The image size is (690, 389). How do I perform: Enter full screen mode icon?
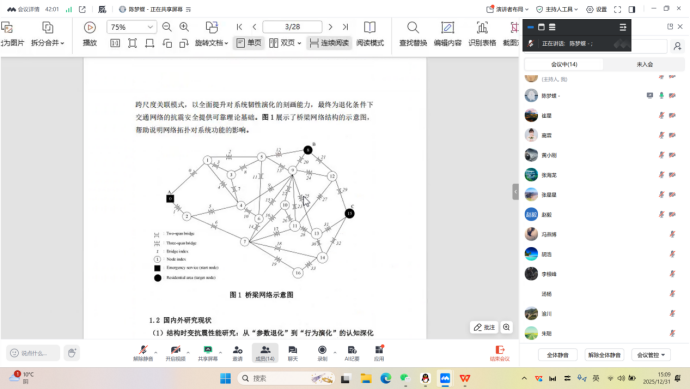[x=618, y=9]
